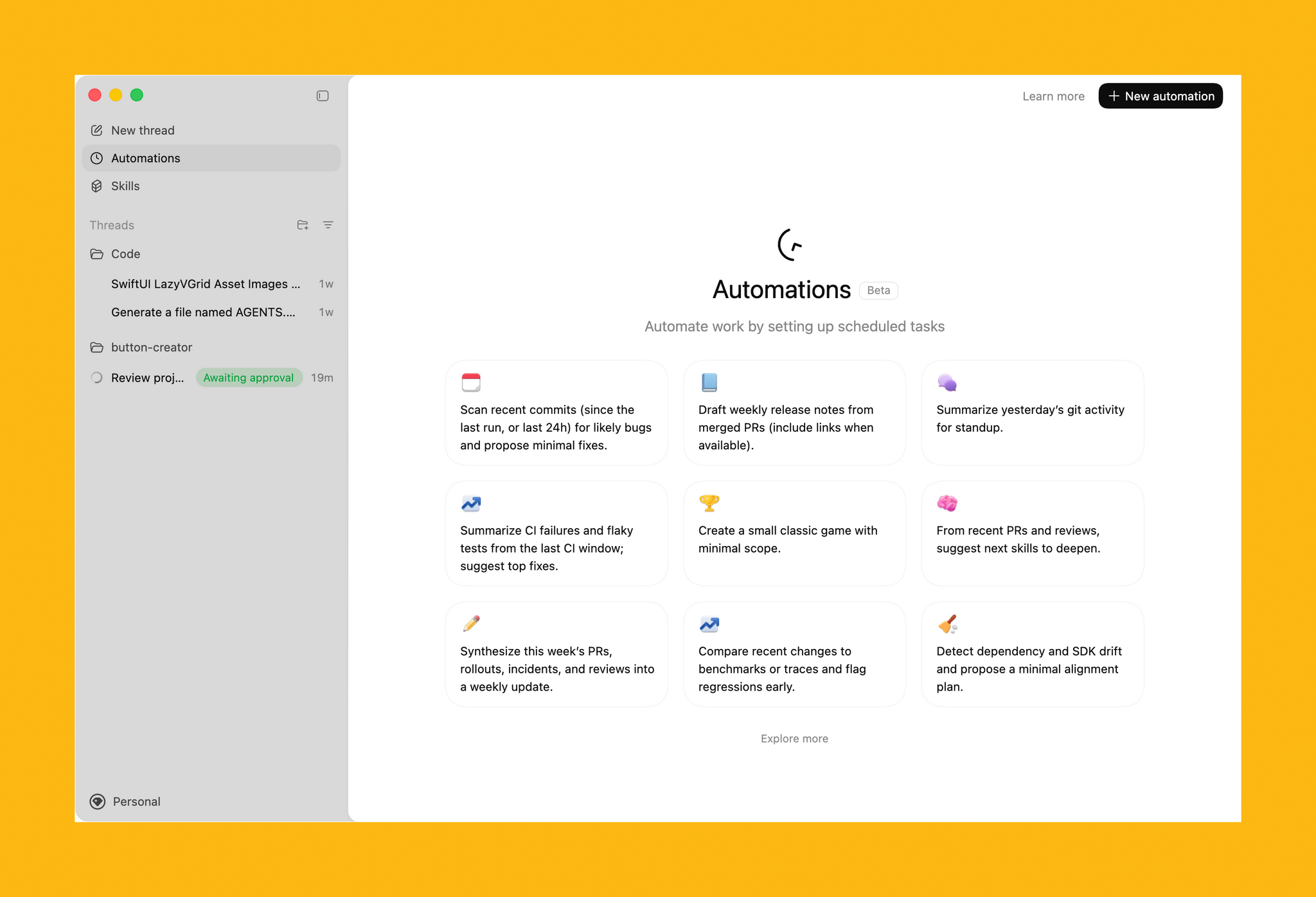This screenshot has height=897, width=1316.
Task: Click the new folder icon beside Threads
Action: pos(303,225)
